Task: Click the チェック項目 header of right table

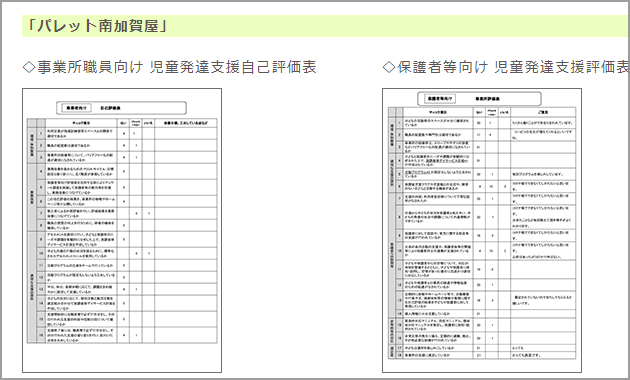Action: click(438, 112)
